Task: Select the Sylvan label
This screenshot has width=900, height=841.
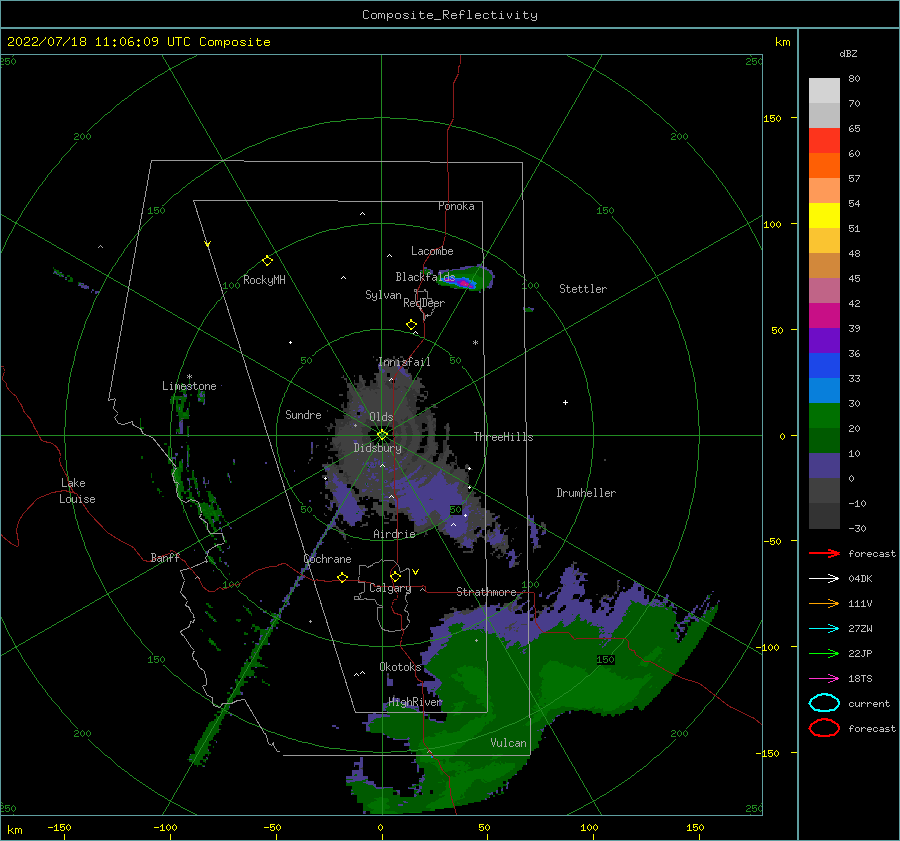Action: point(383,295)
